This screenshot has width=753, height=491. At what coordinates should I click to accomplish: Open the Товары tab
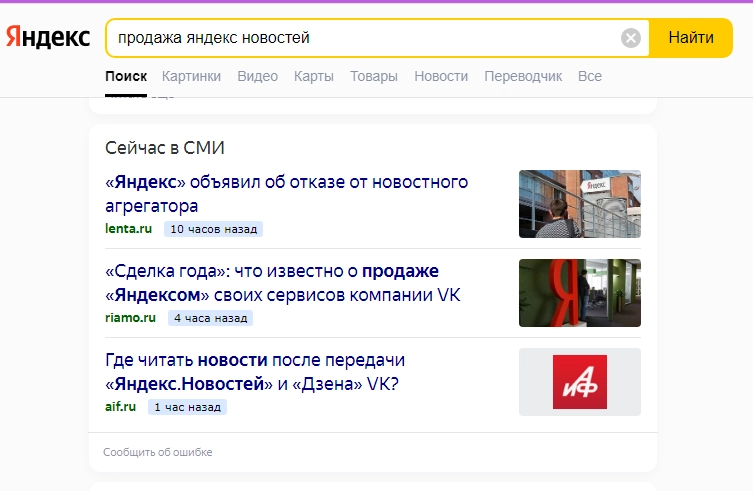(374, 76)
